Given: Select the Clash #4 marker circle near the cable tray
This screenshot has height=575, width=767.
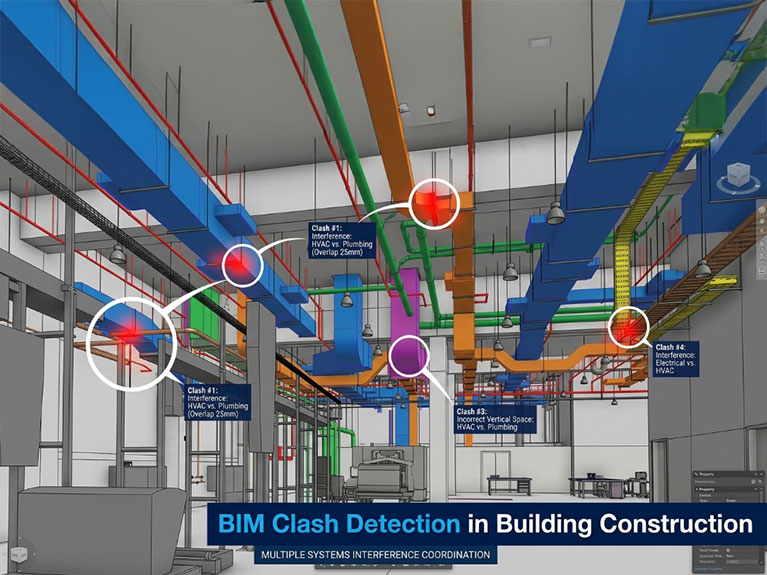Looking at the screenshot, I should [629, 327].
